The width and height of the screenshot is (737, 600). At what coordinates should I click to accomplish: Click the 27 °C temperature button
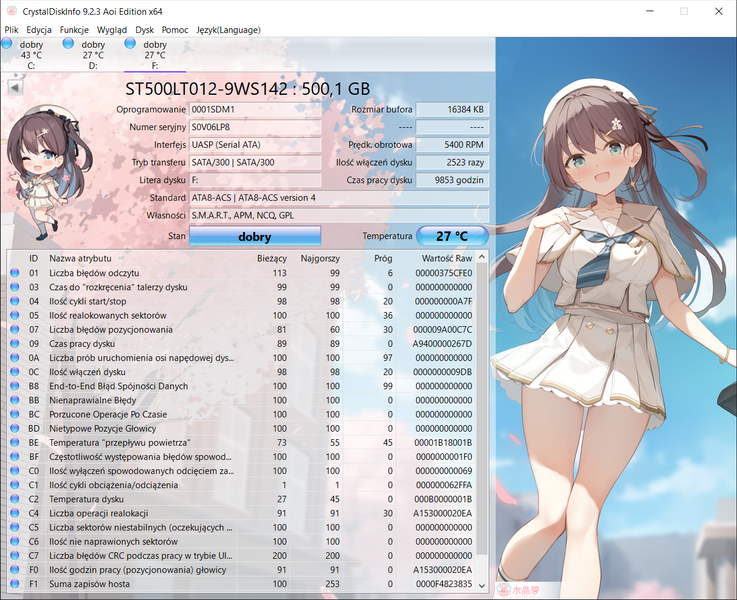tap(452, 236)
